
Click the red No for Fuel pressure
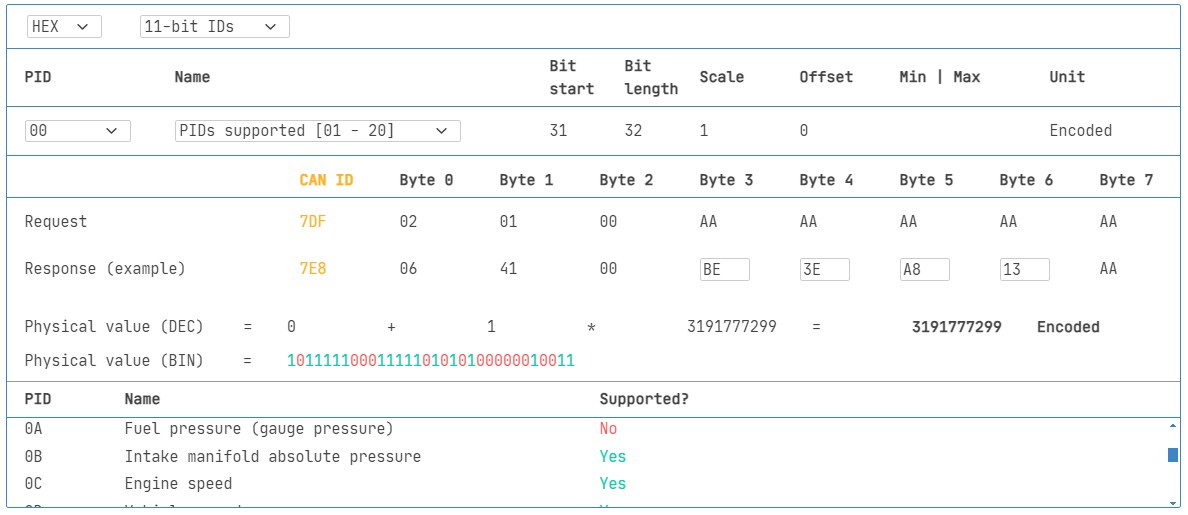[608, 429]
